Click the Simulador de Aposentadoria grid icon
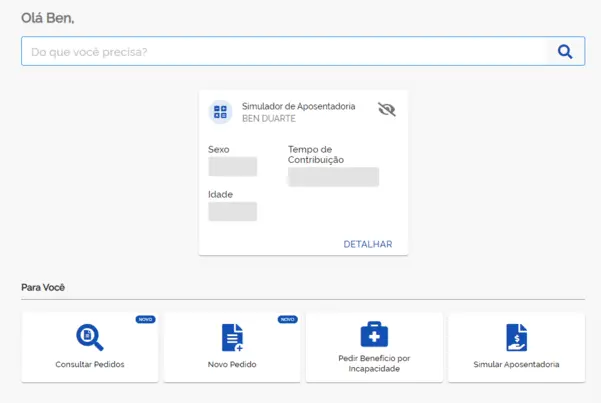 220,112
